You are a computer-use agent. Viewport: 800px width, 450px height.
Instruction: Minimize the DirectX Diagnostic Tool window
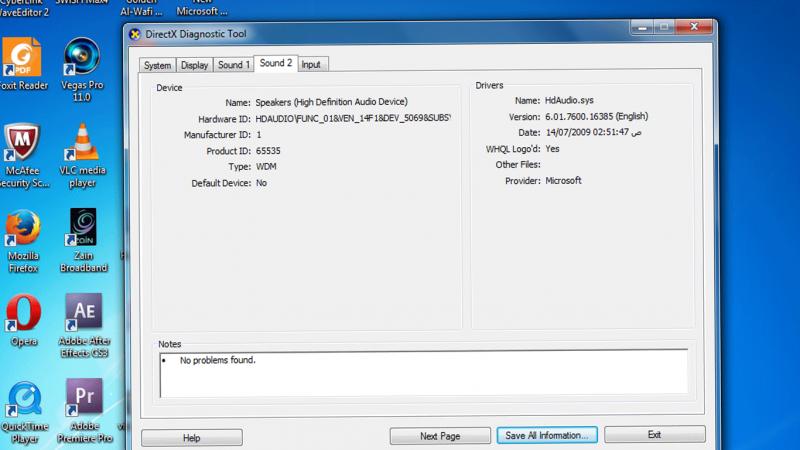642,27
